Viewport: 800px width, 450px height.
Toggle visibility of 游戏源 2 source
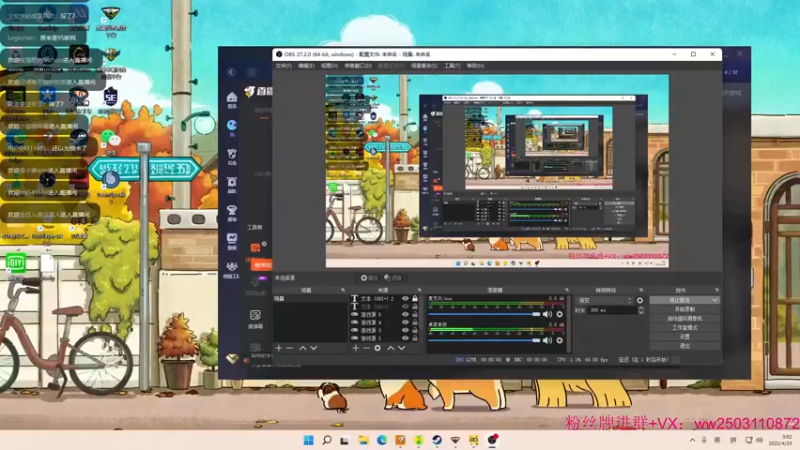click(x=405, y=338)
